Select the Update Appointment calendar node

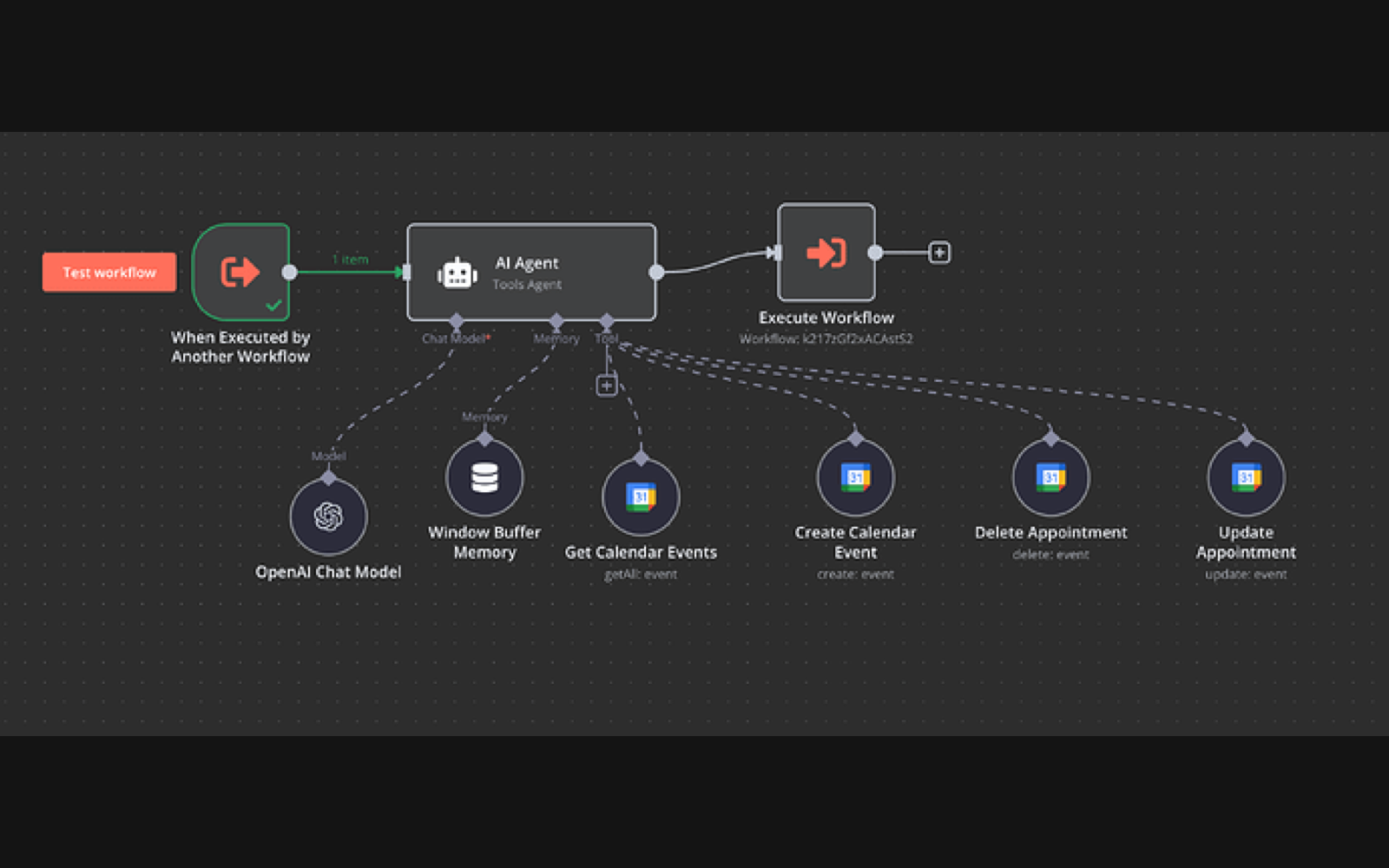click(1246, 477)
